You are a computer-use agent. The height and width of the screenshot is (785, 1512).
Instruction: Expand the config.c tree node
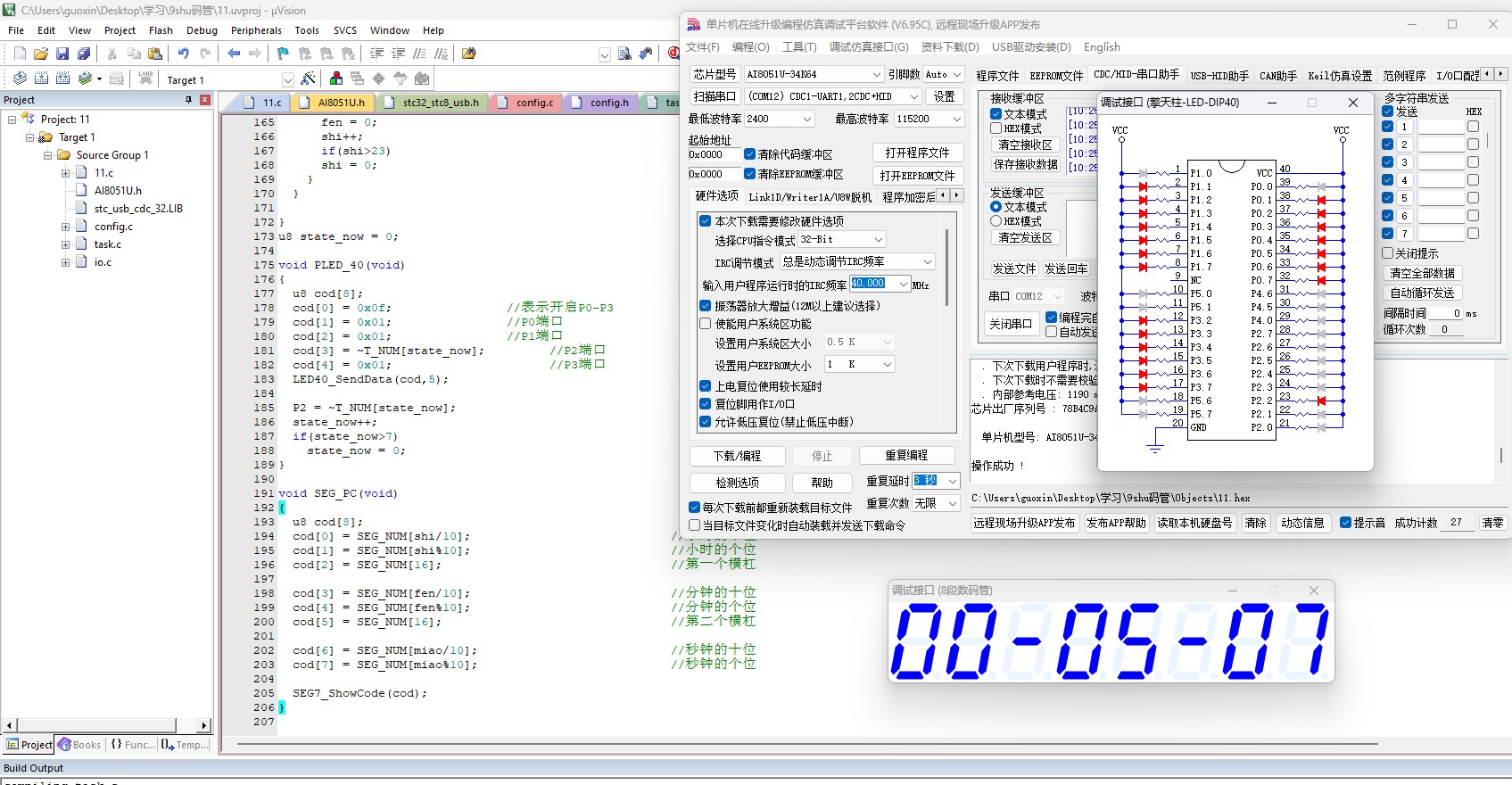tap(65, 227)
